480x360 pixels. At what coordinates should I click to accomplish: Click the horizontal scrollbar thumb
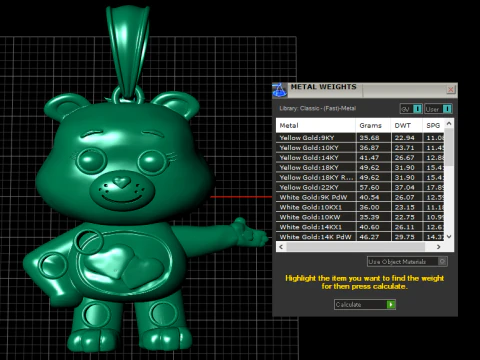[355, 247]
